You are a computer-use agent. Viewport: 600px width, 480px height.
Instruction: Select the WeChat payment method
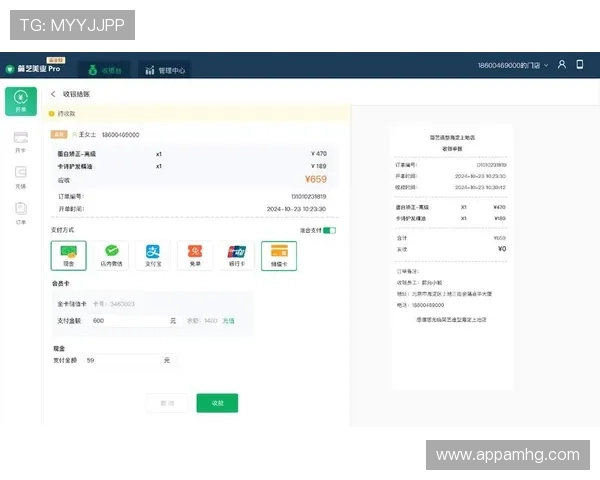(x=111, y=255)
